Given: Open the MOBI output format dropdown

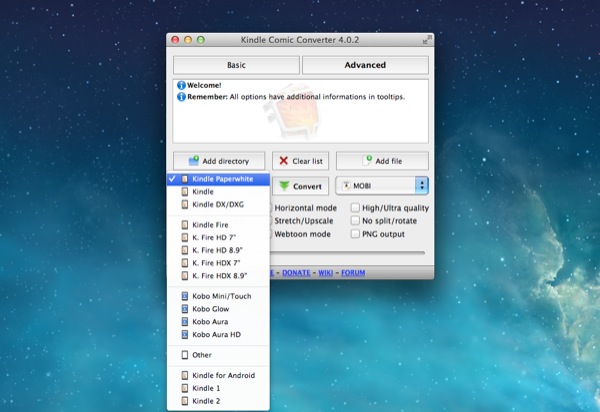Looking at the screenshot, I should pos(382,186).
